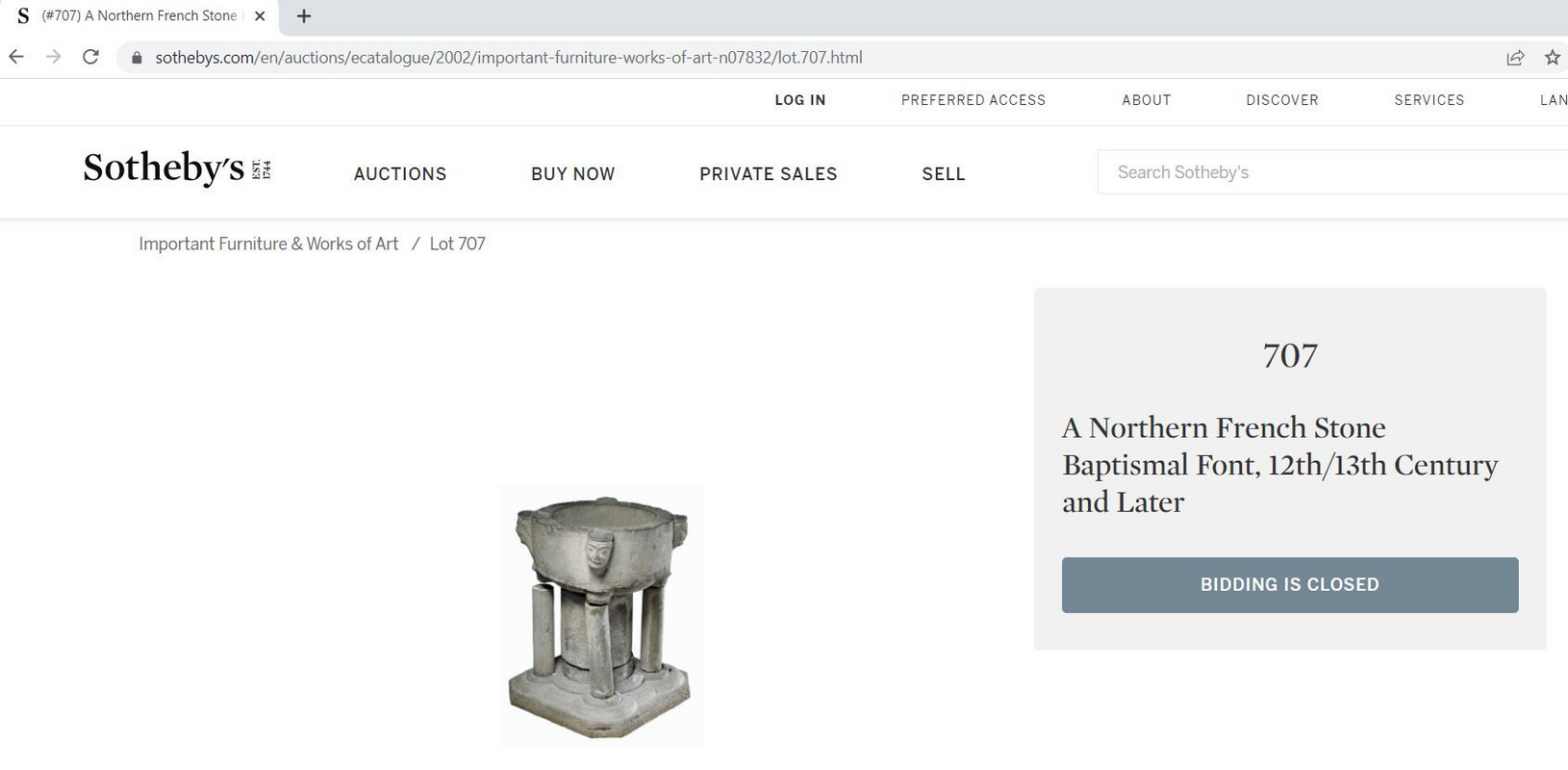The height and width of the screenshot is (770, 1568).
Task: Open the language menu on the right
Action: 1554,100
